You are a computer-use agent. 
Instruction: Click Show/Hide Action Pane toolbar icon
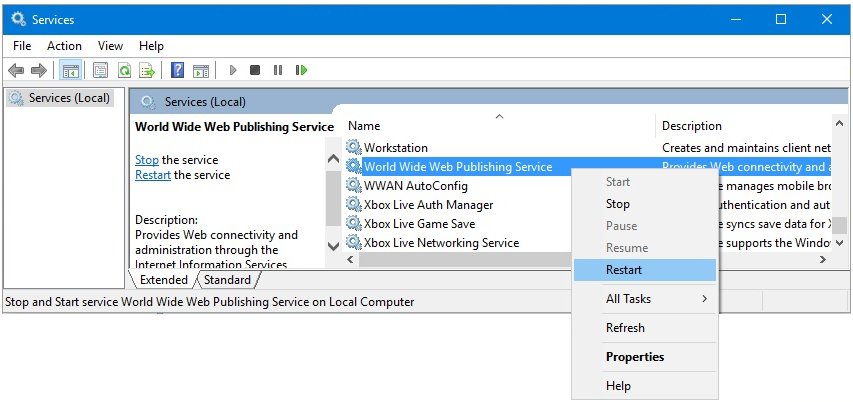click(201, 70)
